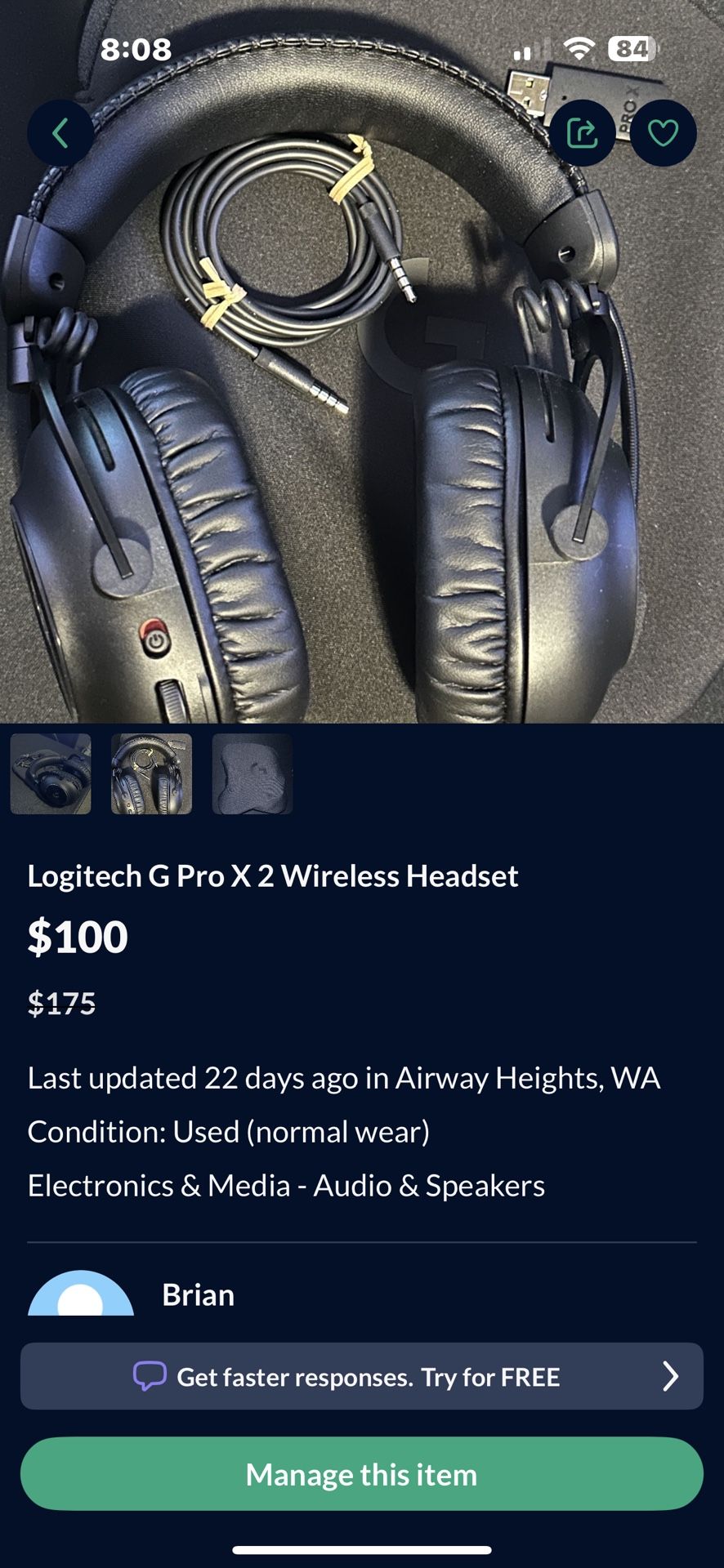The width and height of the screenshot is (724, 1568).
Task: Tap the 8:08 clock in the status bar
Action: pyautogui.click(x=136, y=50)
